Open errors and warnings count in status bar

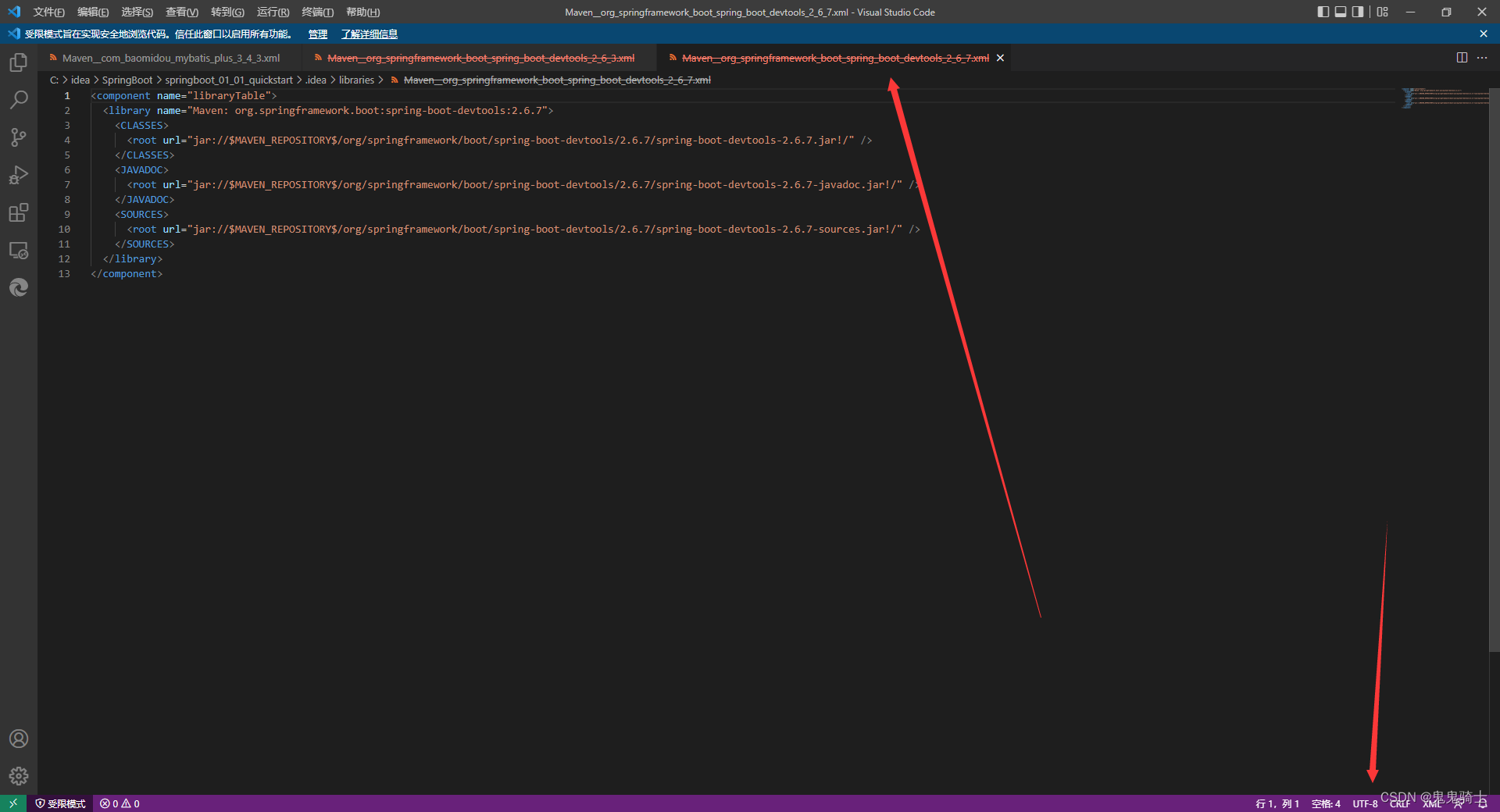[120, 803]
